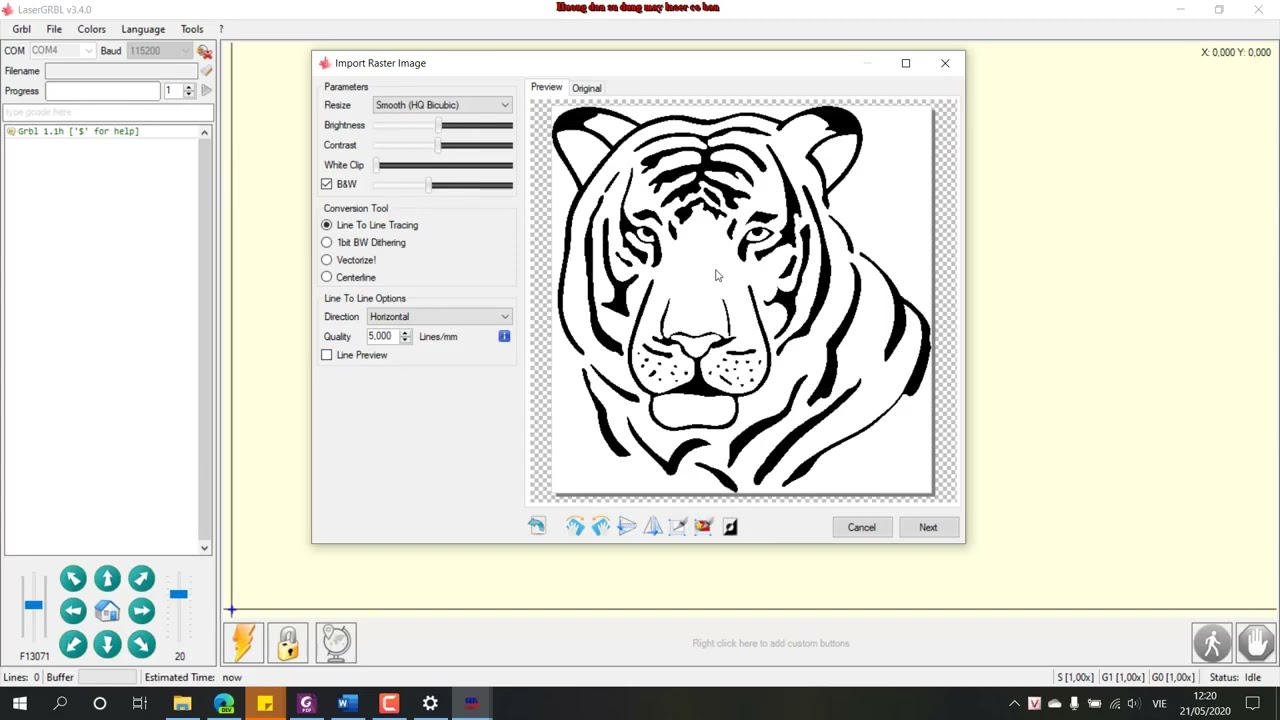Jog laser down-right diagonal arrow
Screen dimensions: 1280x720
tap(141, 645)
